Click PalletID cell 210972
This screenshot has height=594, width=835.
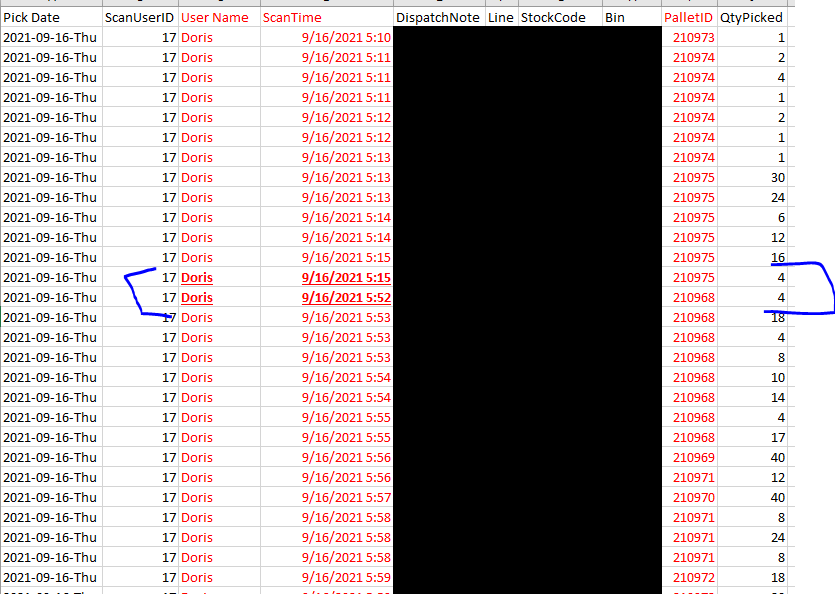click(x=690, y=577)
